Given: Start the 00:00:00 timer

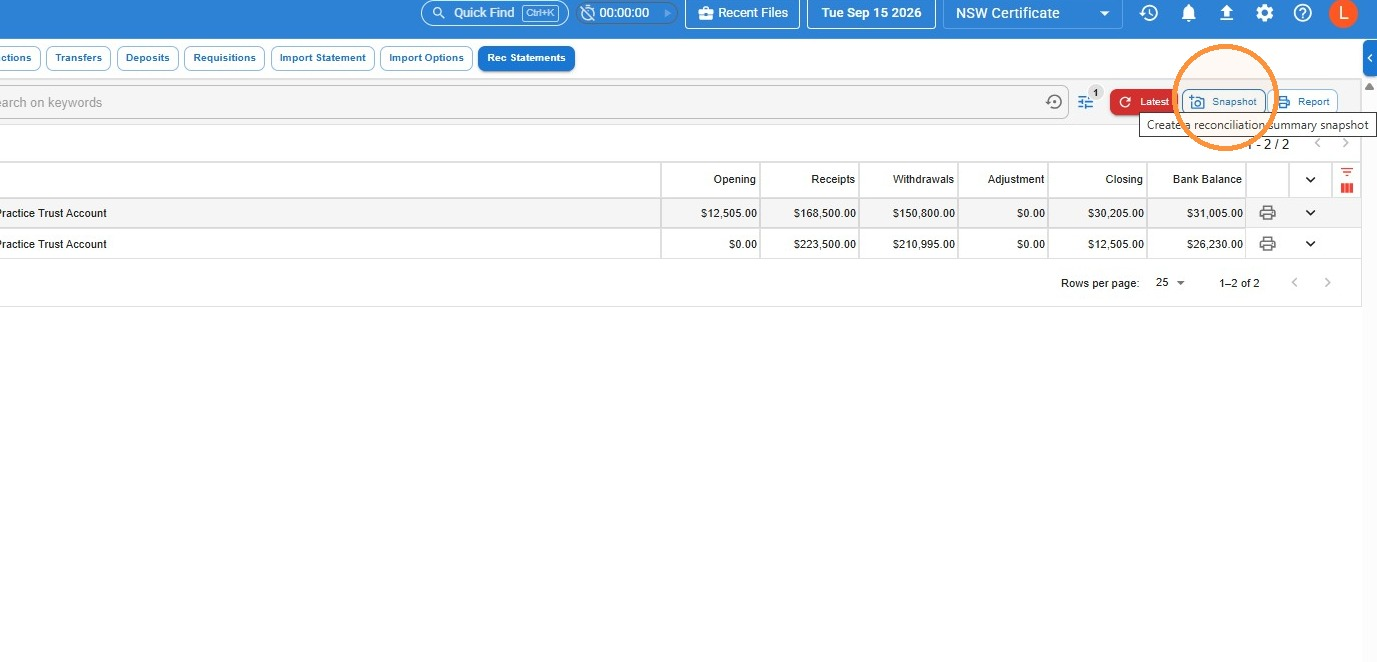Looking at the screenshot, I should click(668, 13).
